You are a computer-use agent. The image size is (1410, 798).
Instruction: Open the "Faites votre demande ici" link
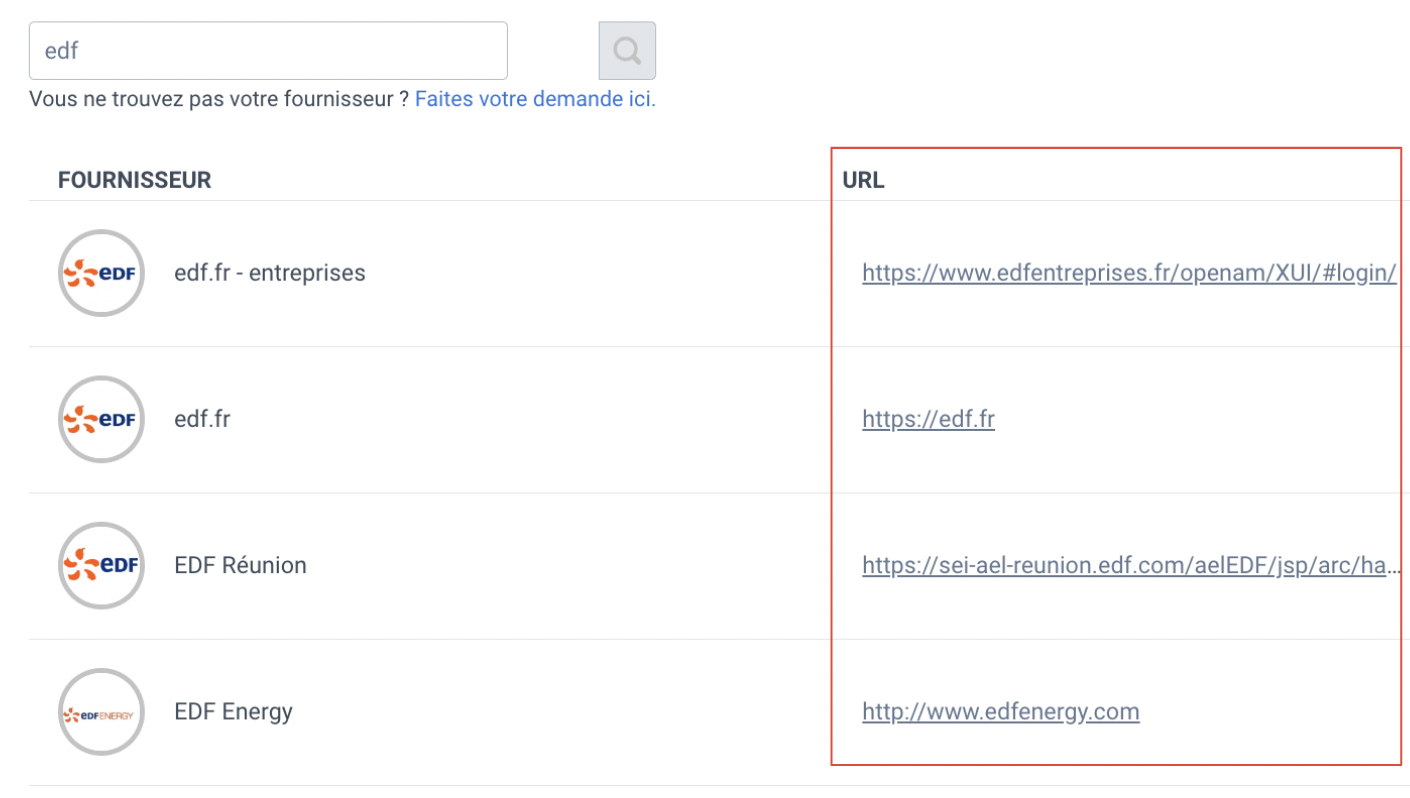tap(535, 99)
